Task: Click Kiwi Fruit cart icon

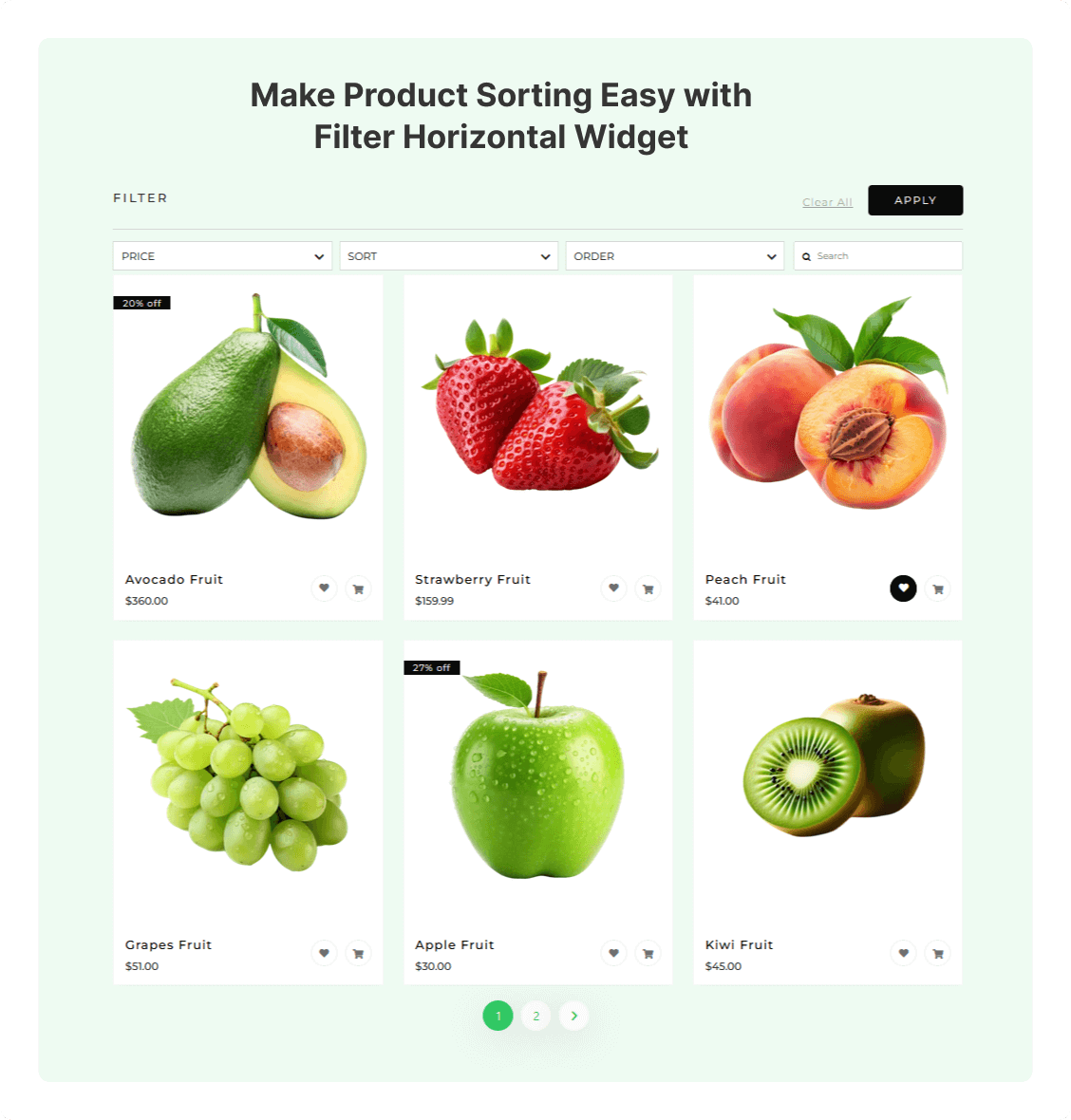Action: [x=937, y=954]
